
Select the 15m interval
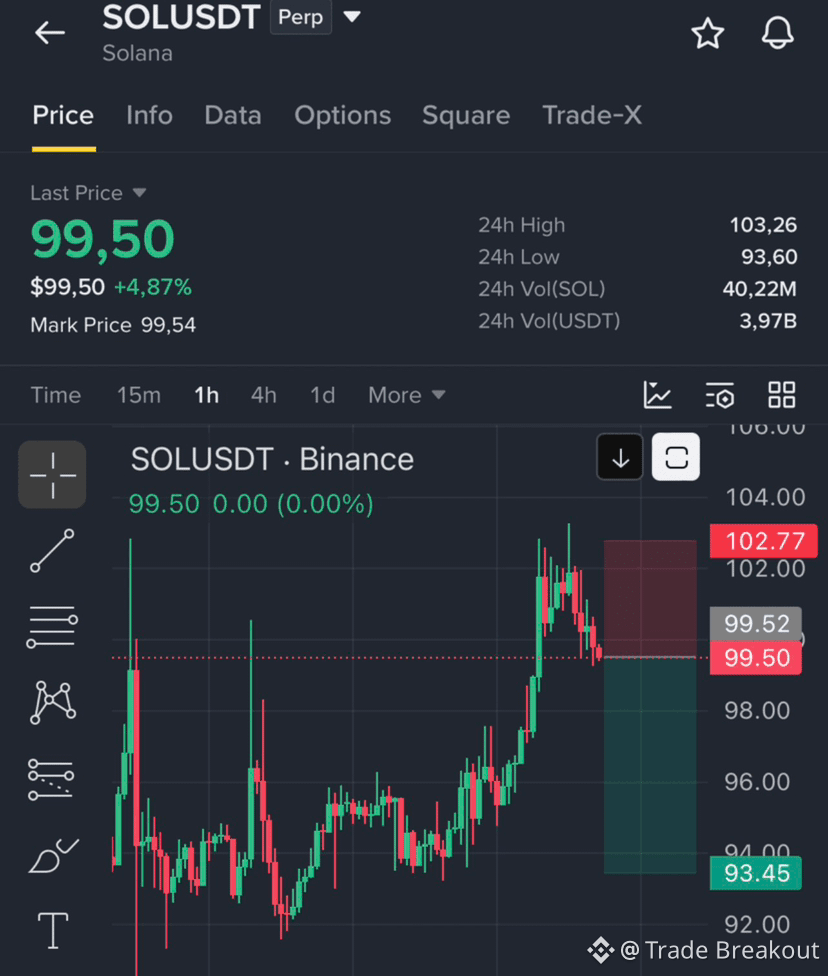pos(139,395)
